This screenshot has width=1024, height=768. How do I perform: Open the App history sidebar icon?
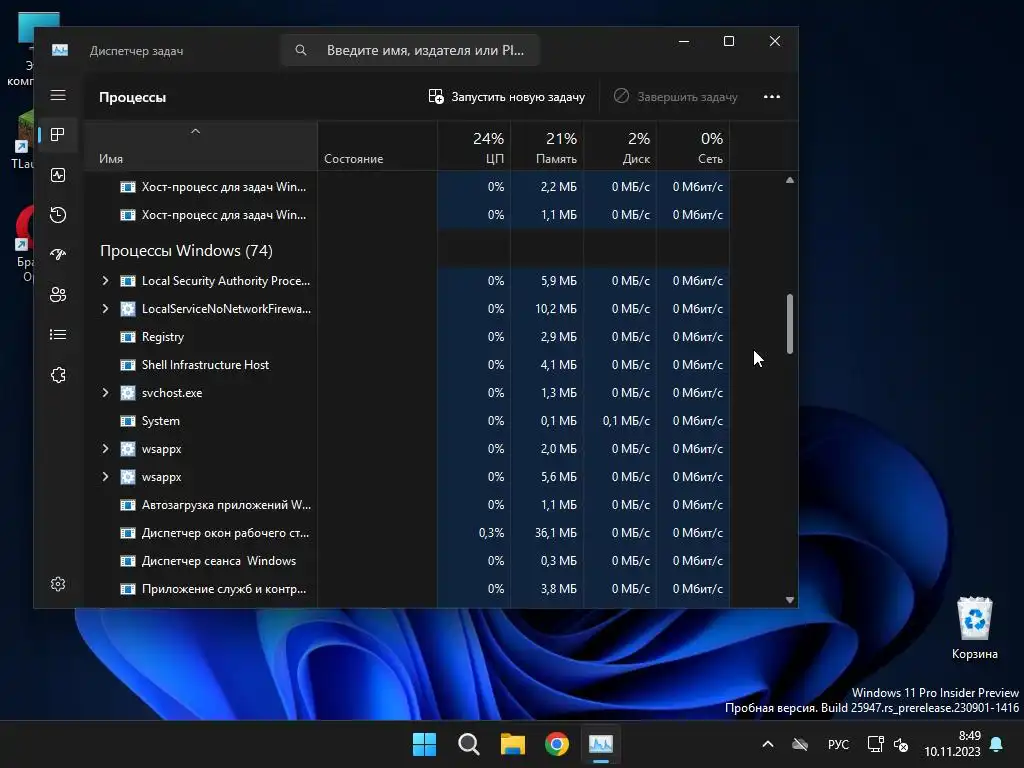point(58,215)
